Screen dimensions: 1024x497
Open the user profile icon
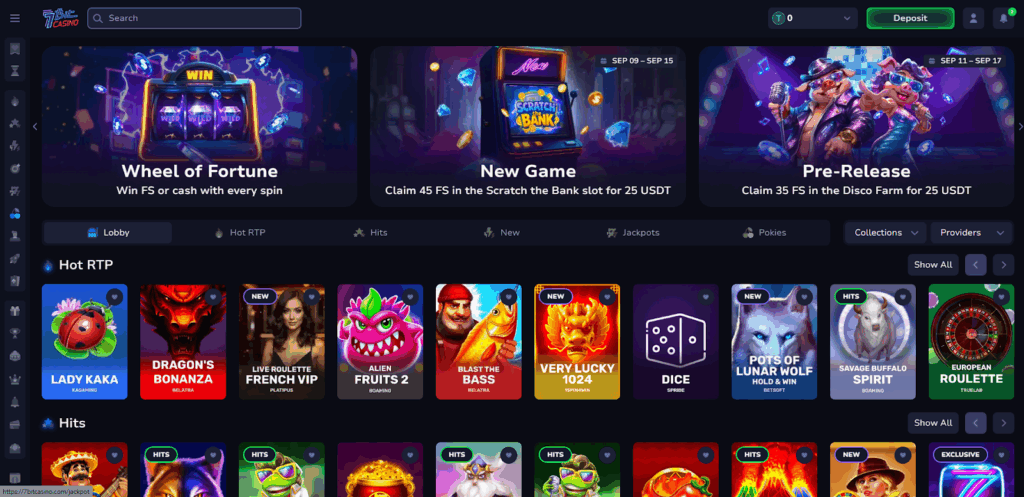(x=973, y=18)
